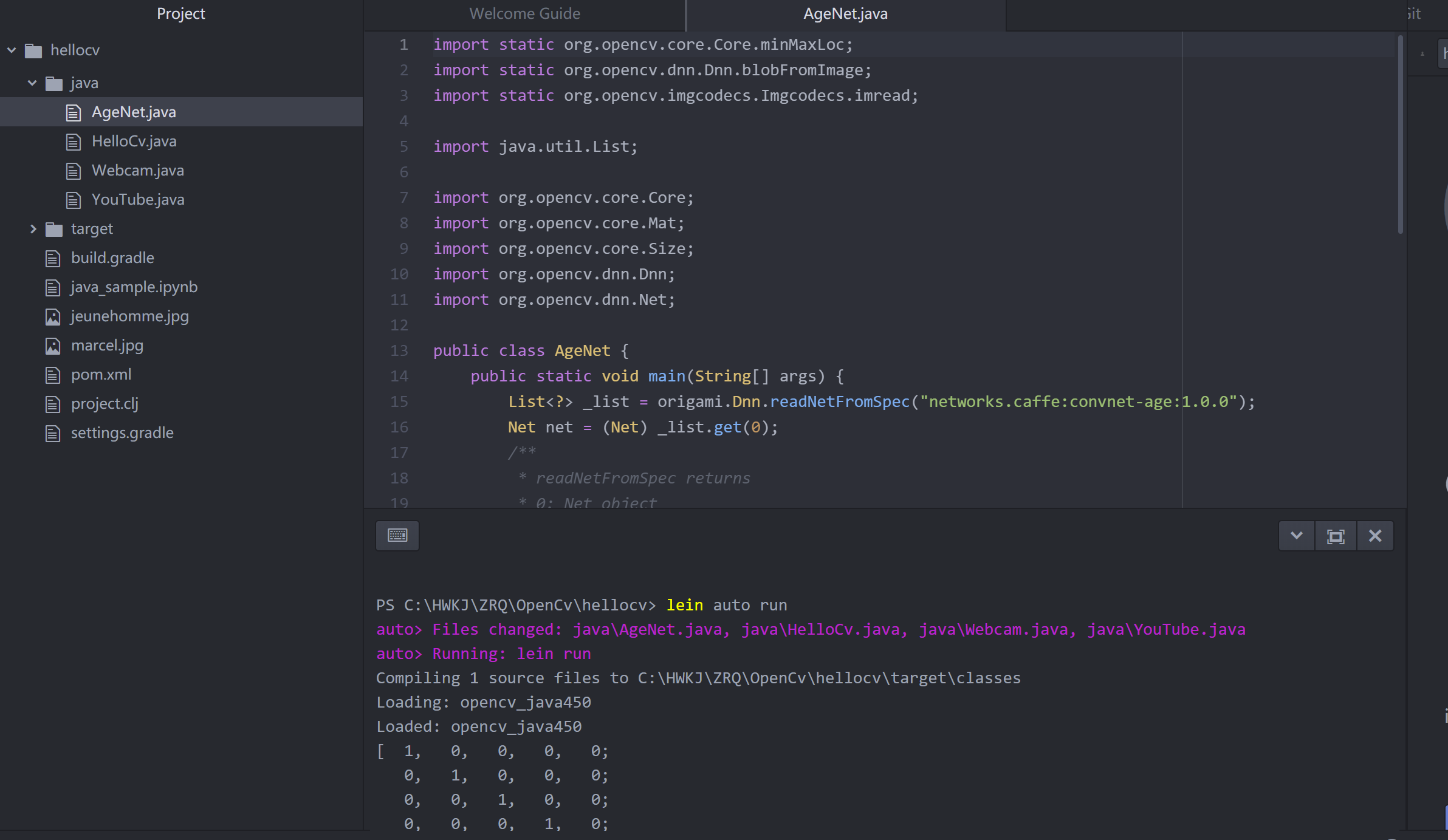Collapse the hellocv root folder

point(12,50)
